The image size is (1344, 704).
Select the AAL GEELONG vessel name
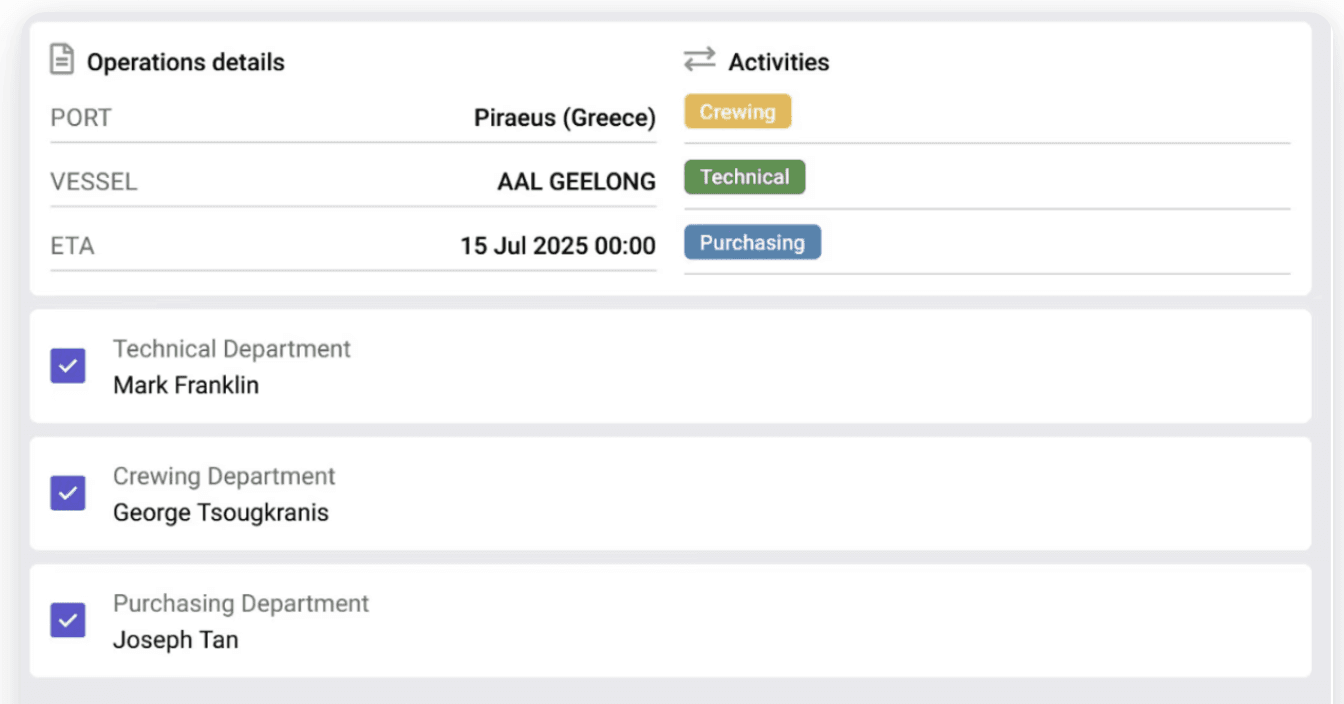coord(576,182)
